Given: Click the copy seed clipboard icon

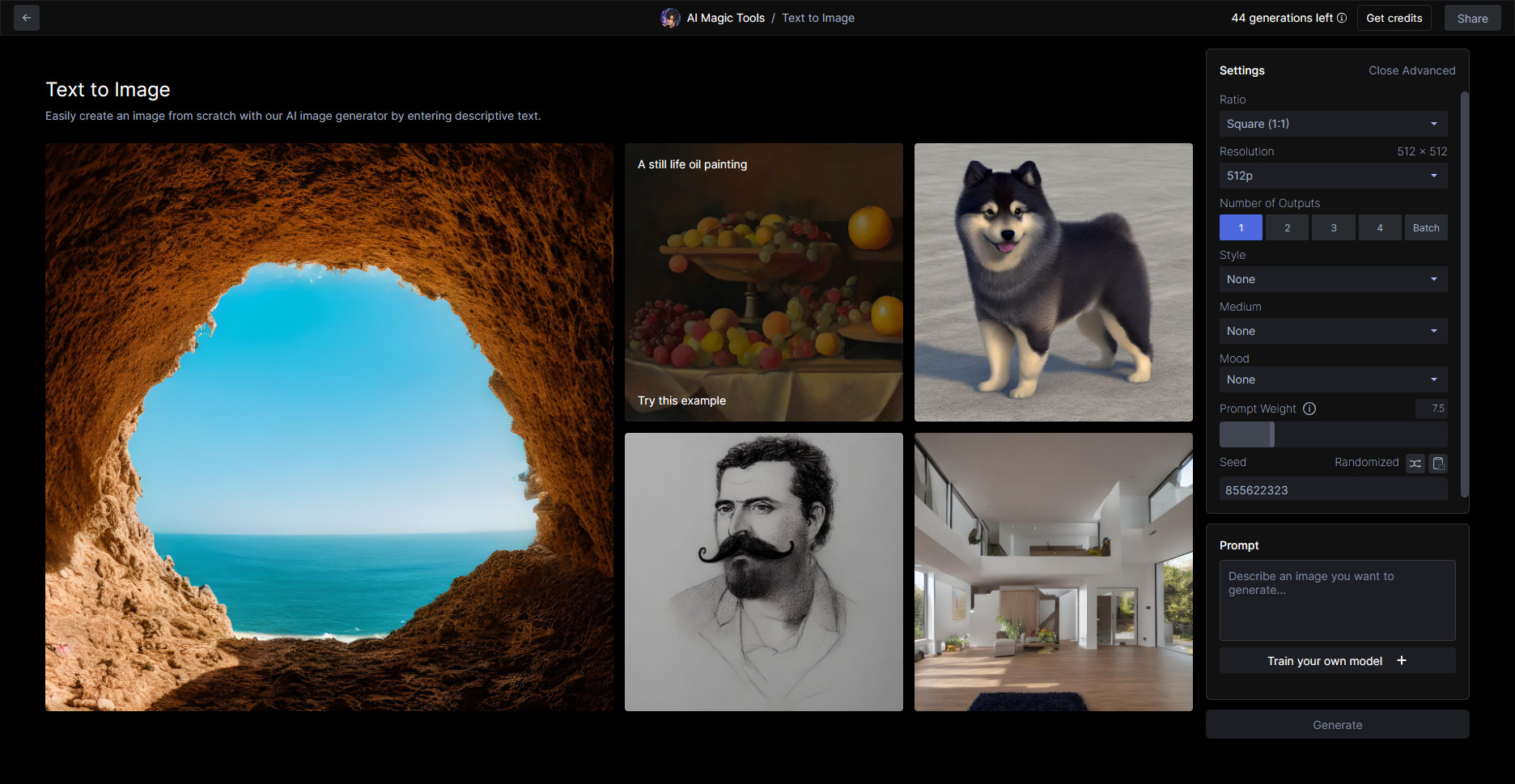Looking at the screenshot, I should click(1438, 464).
